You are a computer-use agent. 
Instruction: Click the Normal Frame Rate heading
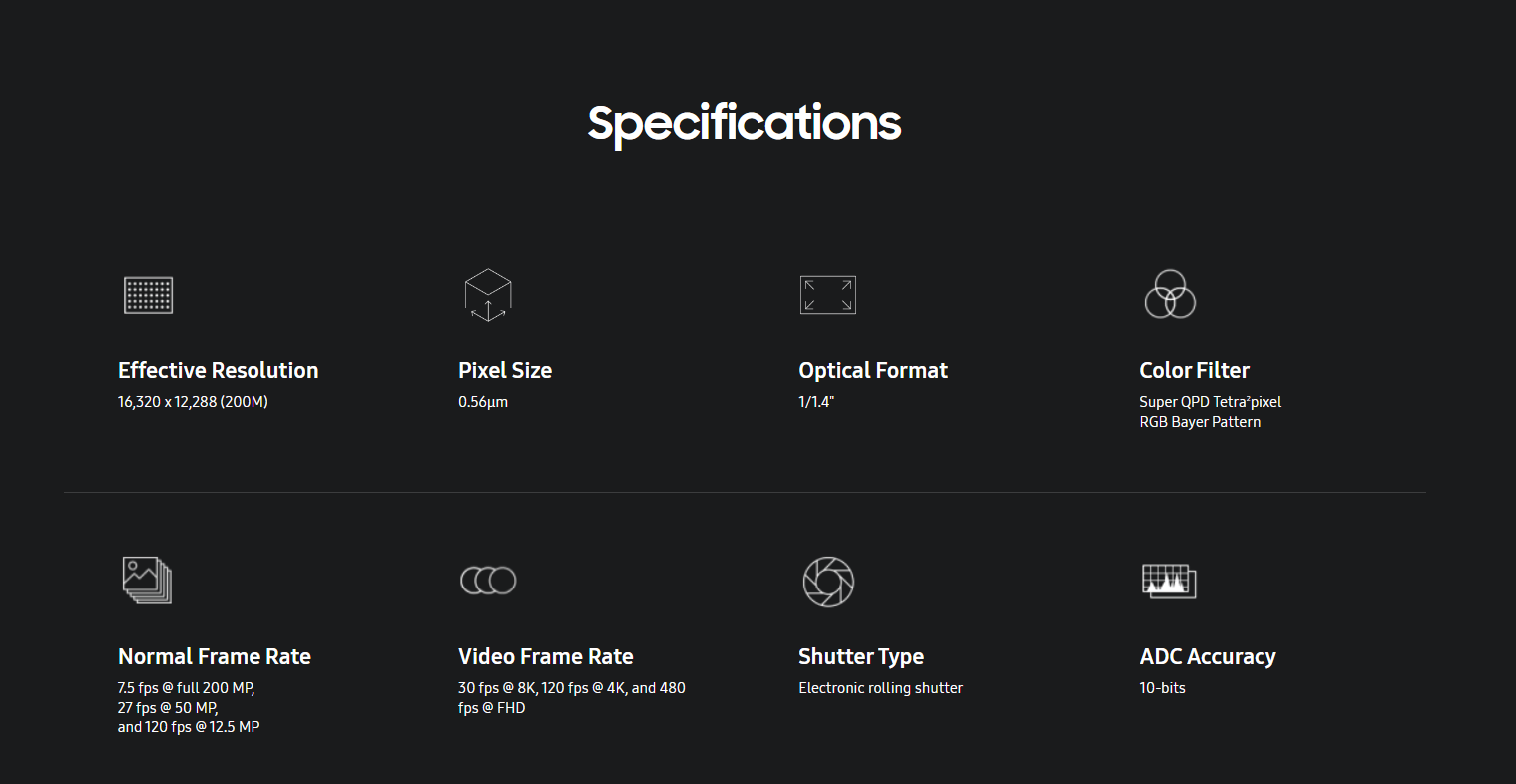pos(215,657)
